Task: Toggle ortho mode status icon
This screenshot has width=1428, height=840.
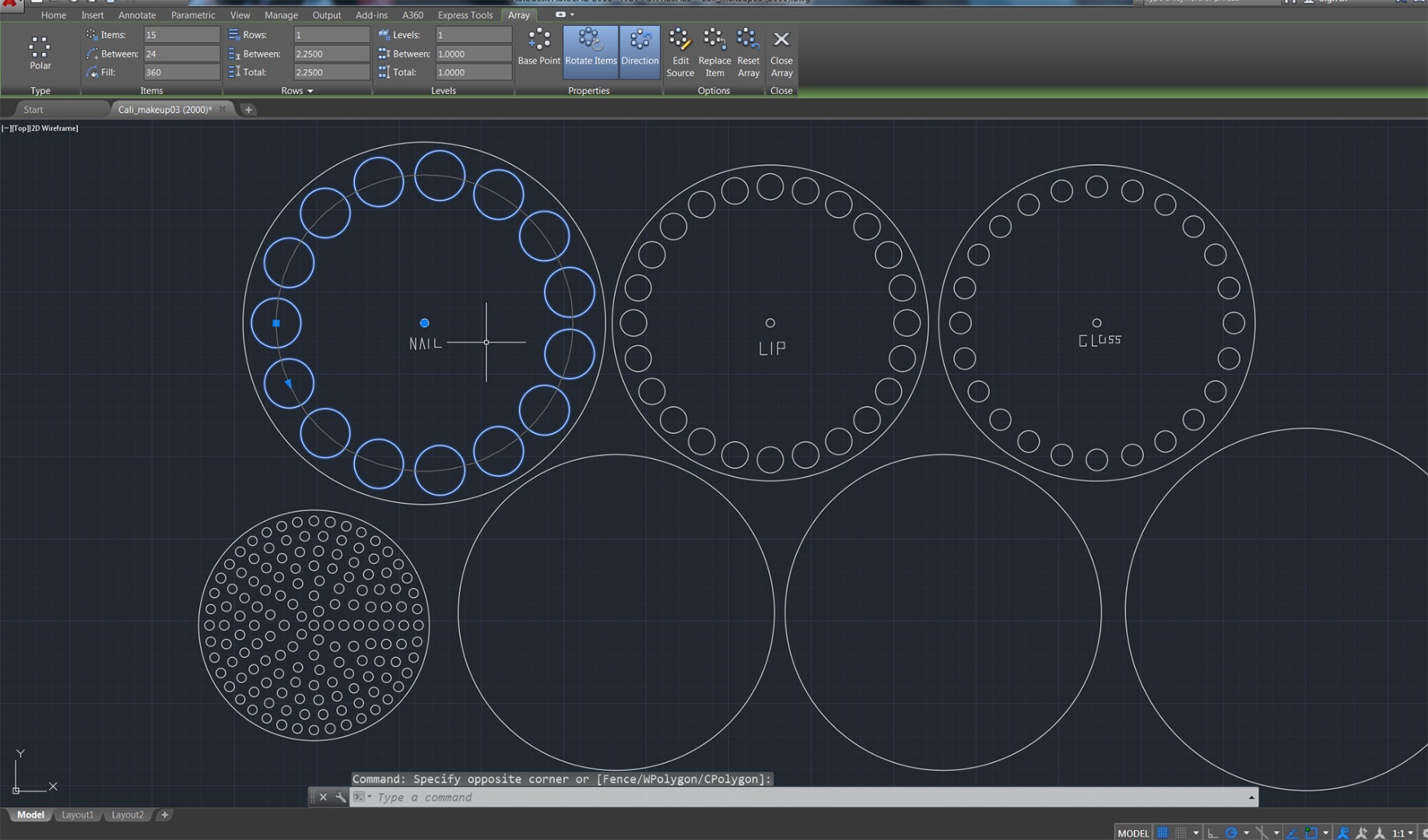Action: 1212,832
